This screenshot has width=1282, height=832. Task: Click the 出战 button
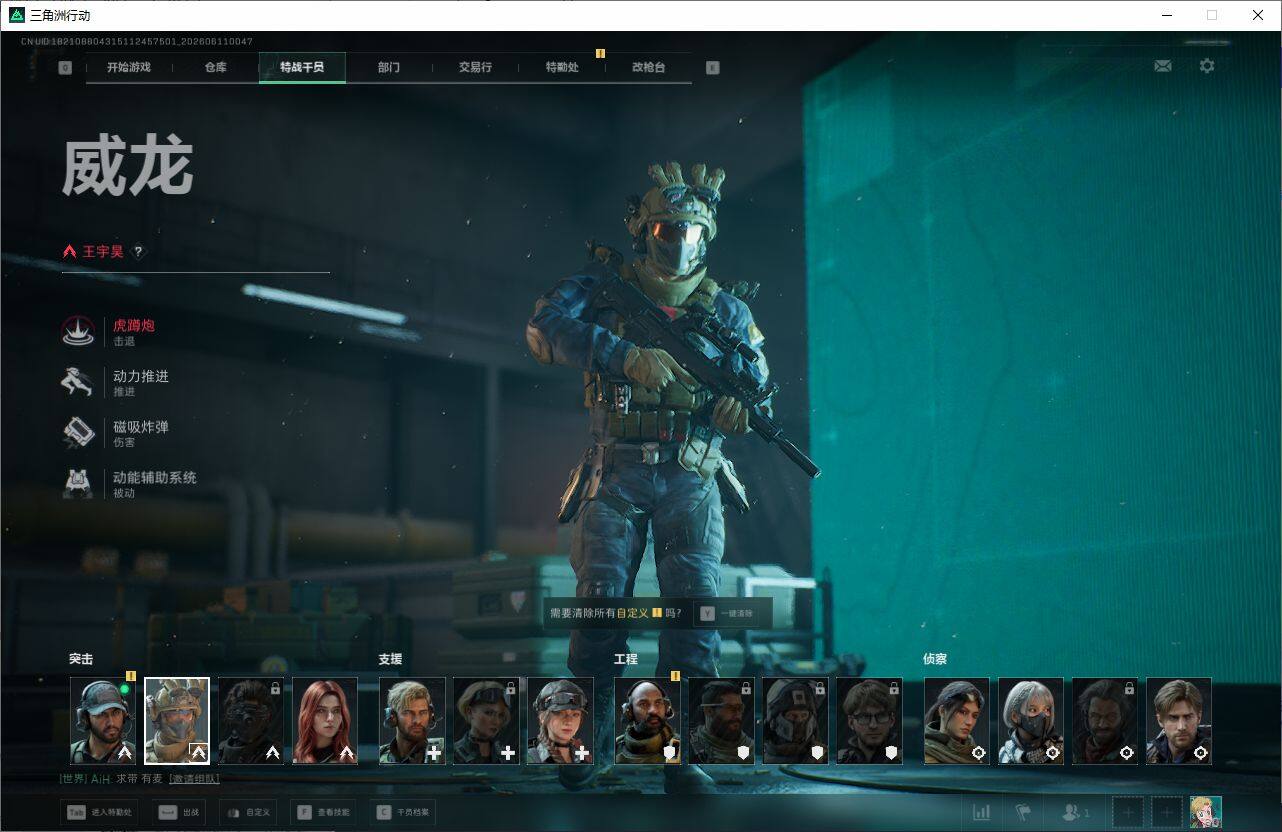pyautogui.click(x=177, y=812)
